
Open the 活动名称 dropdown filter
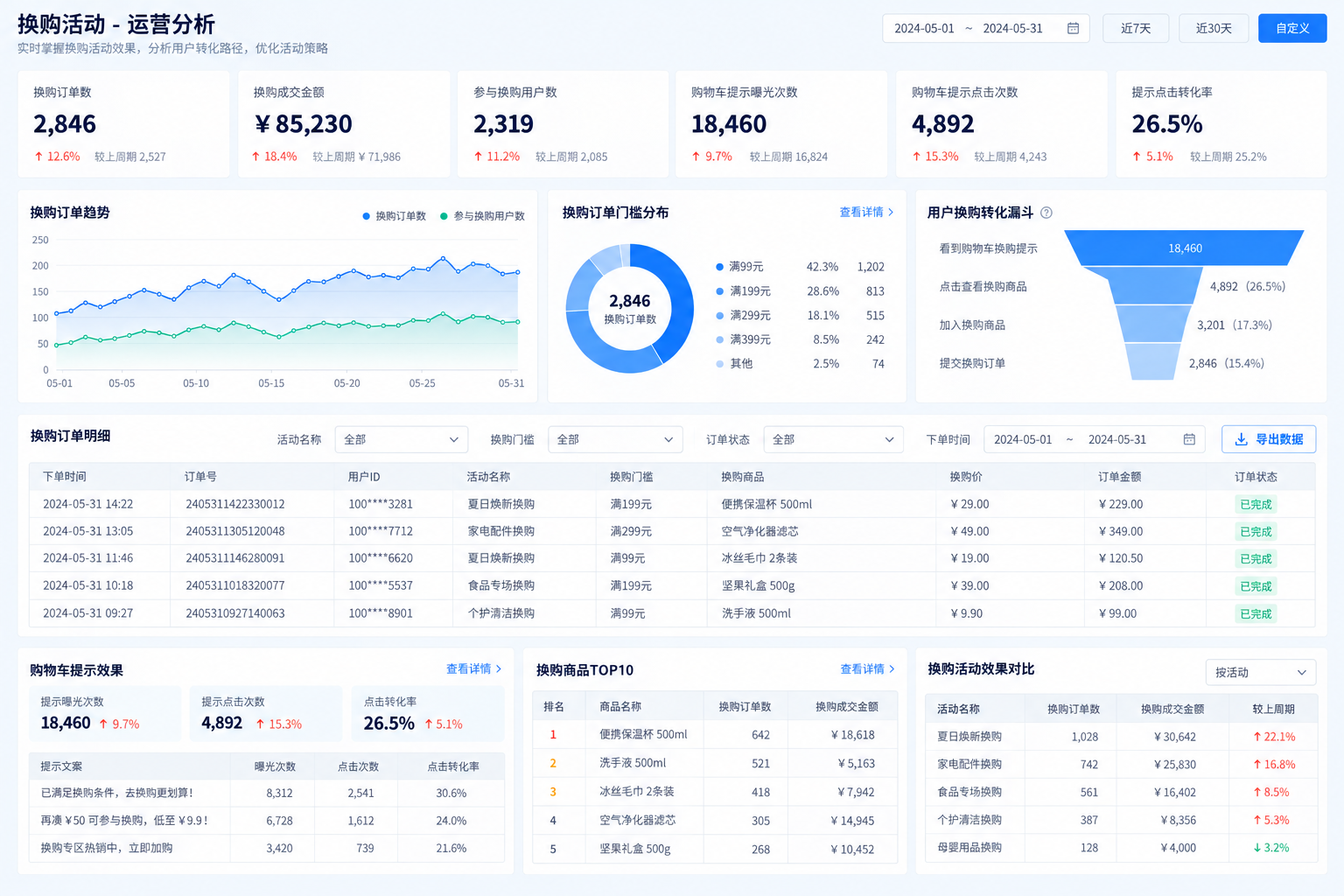point(402,439)
